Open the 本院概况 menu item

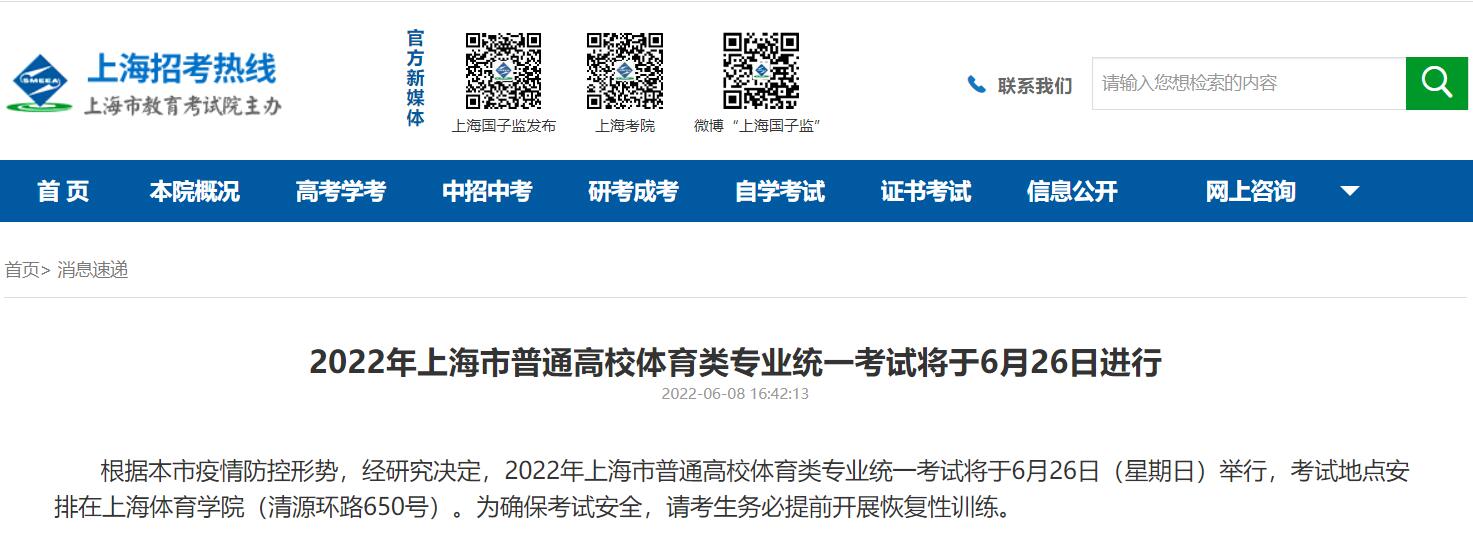coord(195,191)
